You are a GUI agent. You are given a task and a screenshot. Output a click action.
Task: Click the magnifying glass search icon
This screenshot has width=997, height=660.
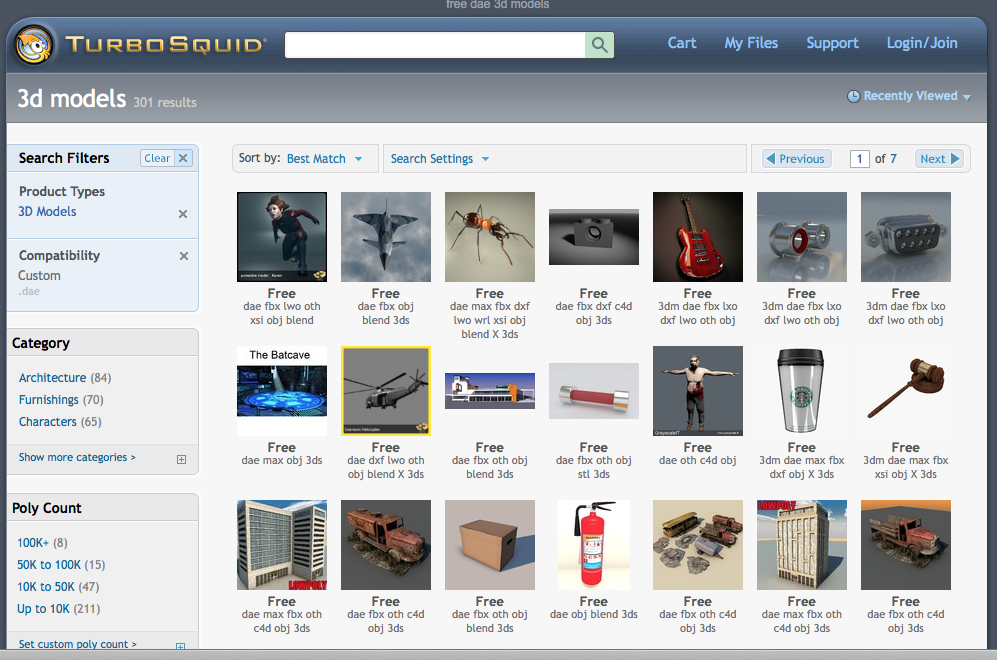[599, 44]
